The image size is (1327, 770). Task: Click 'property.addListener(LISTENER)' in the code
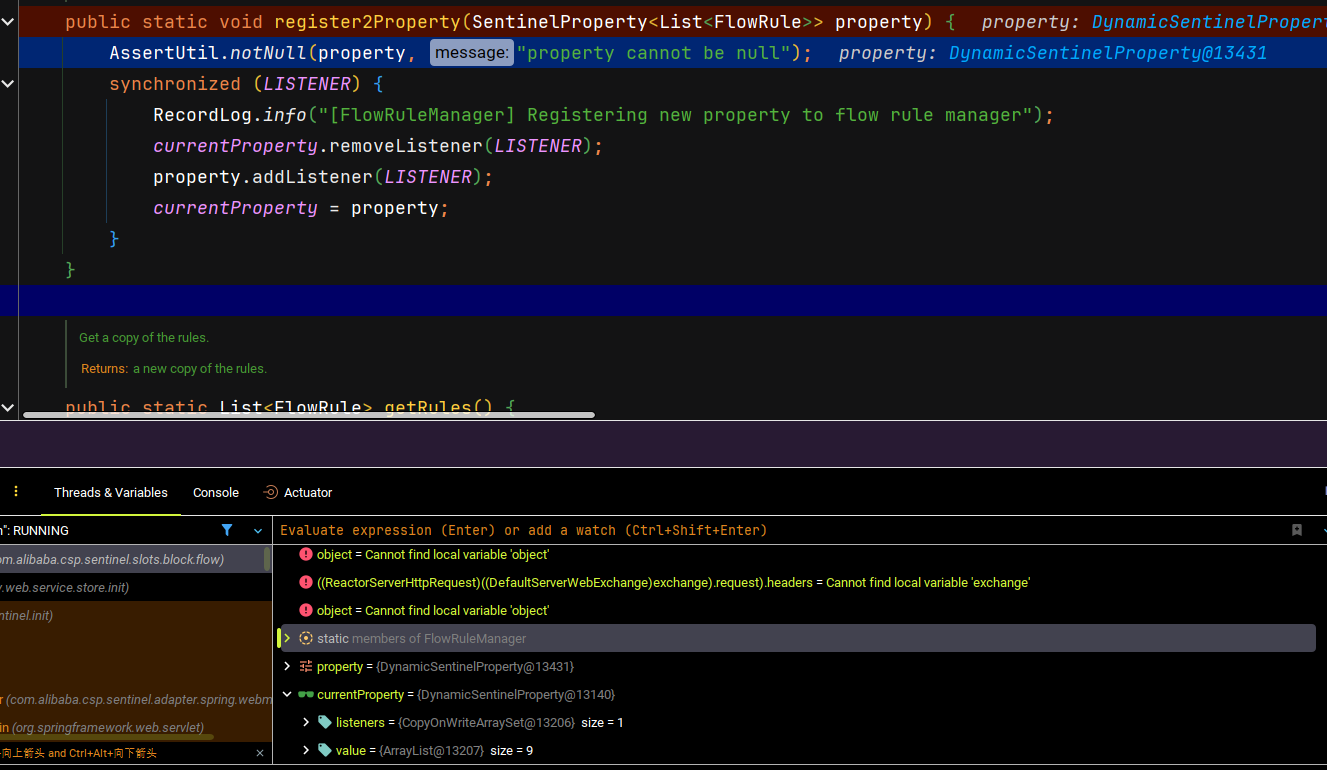(x=323, y=177)
